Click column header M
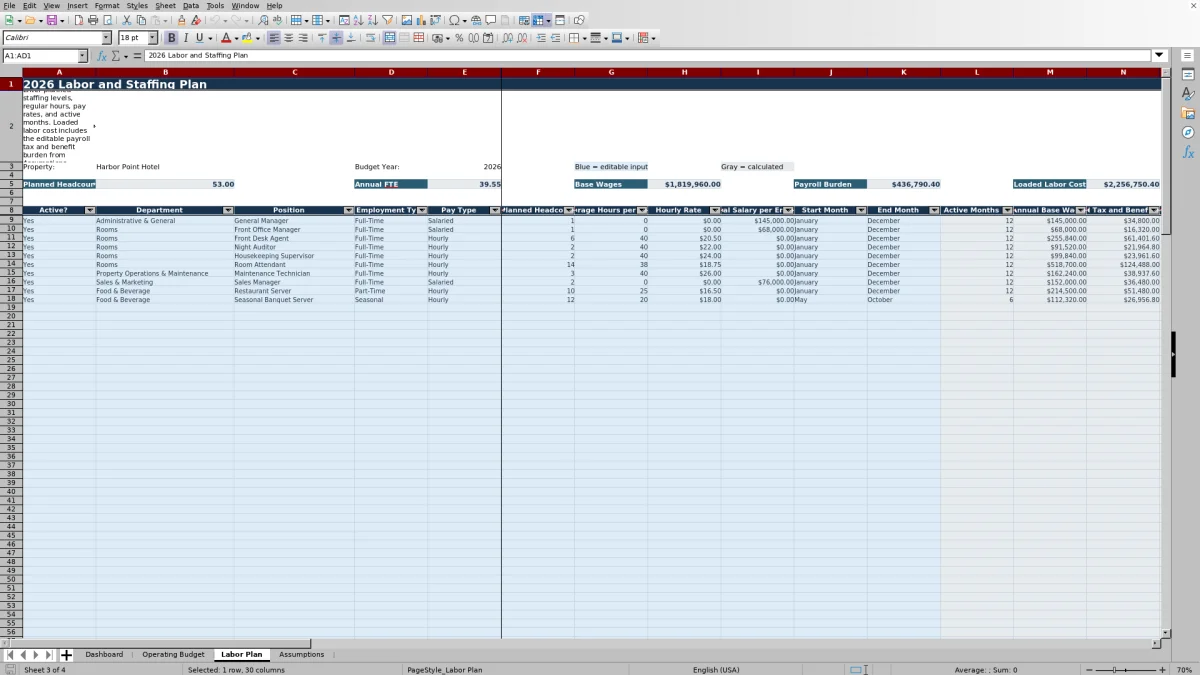1200x675 pixels. (x=1050, y=72)
